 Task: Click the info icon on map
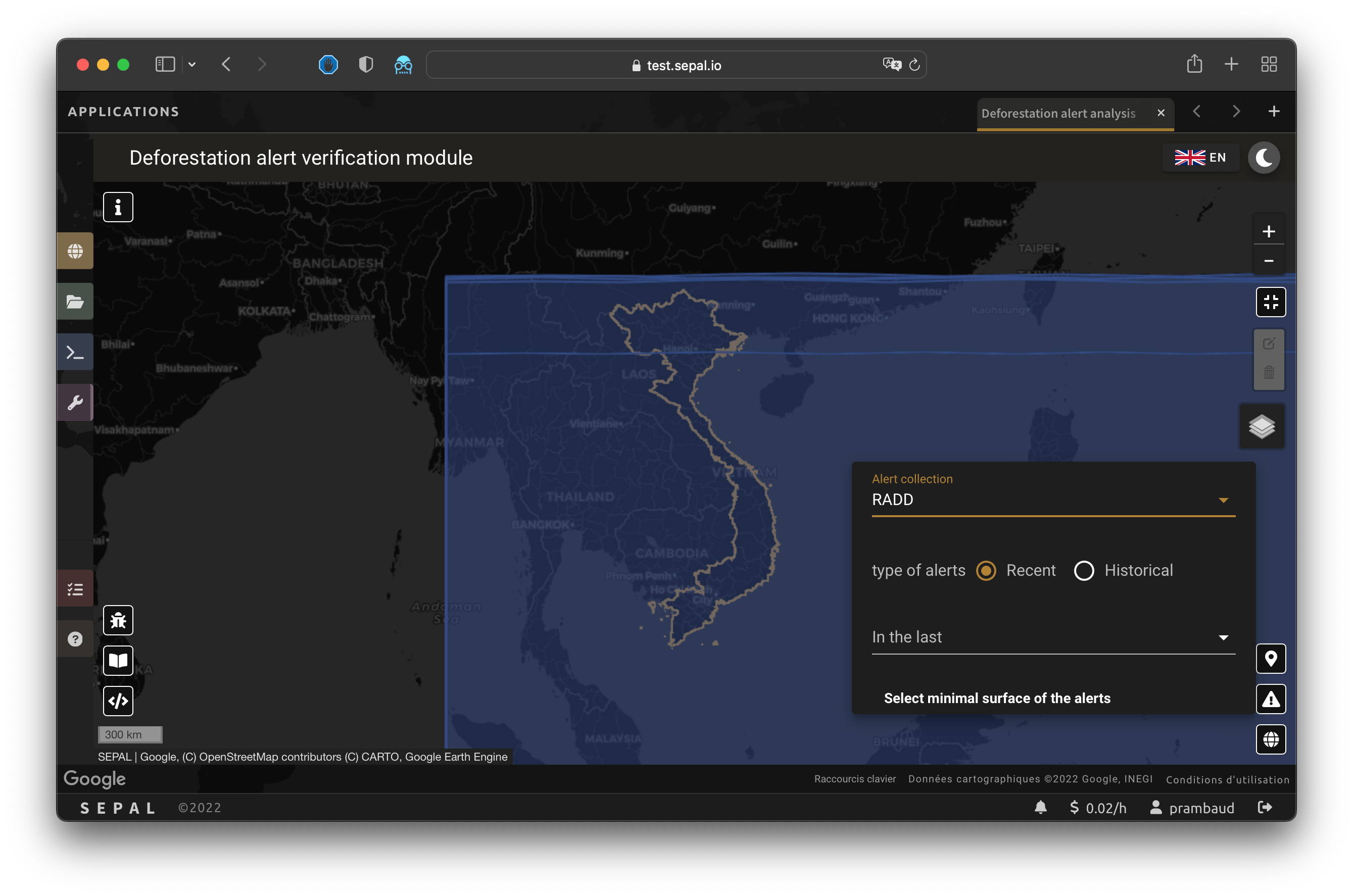click(118, 207)
